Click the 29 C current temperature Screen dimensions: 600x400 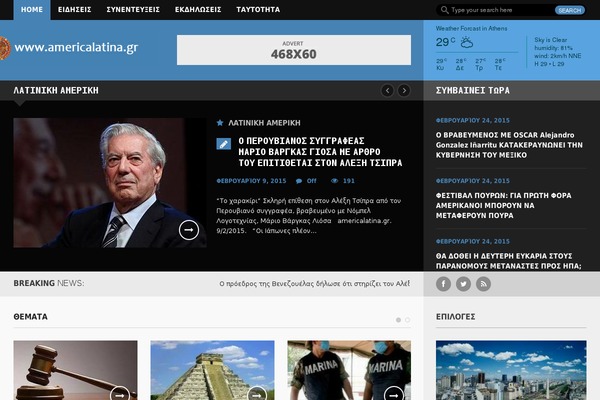[x=445, y=42]
